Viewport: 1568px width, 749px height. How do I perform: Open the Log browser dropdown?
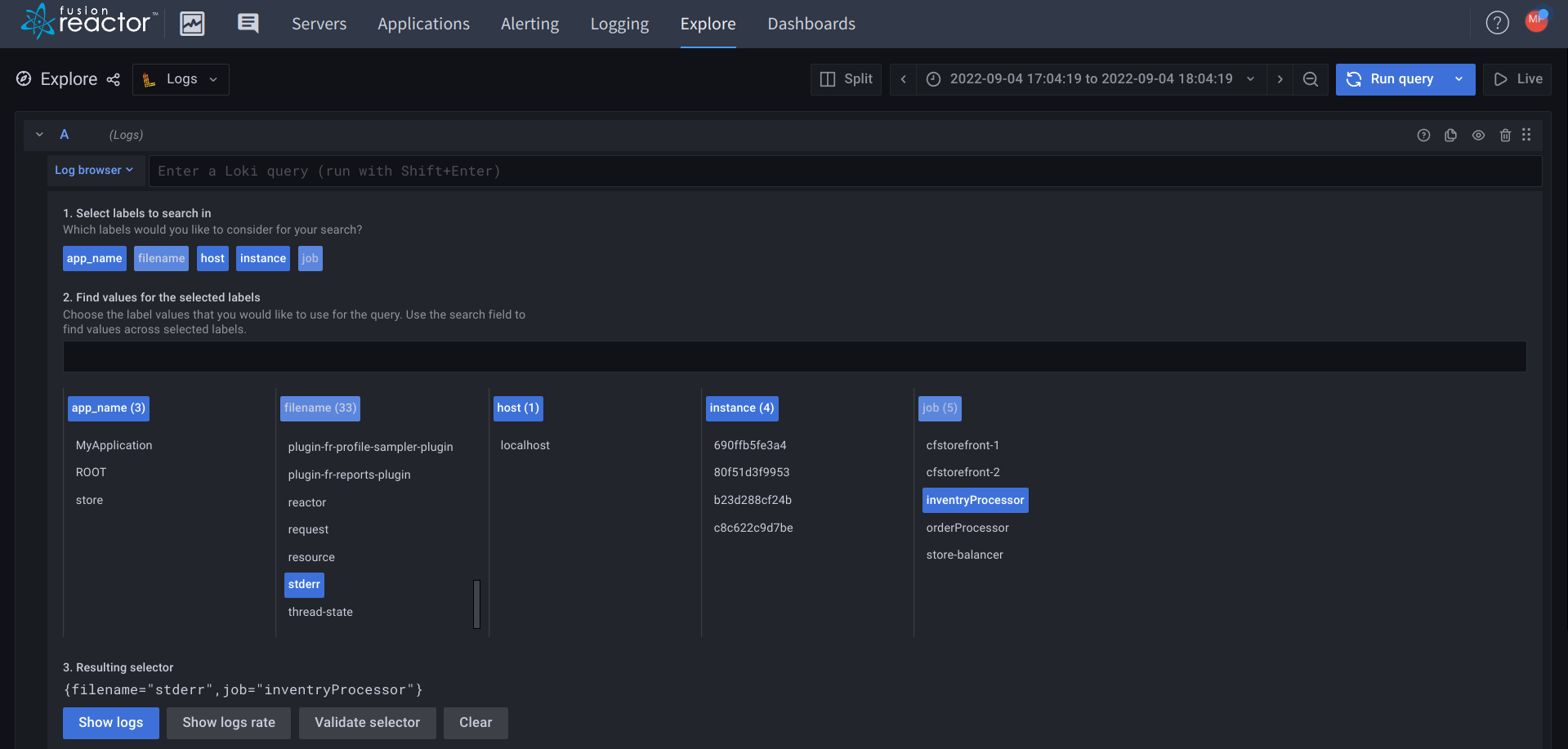point(96,170)
